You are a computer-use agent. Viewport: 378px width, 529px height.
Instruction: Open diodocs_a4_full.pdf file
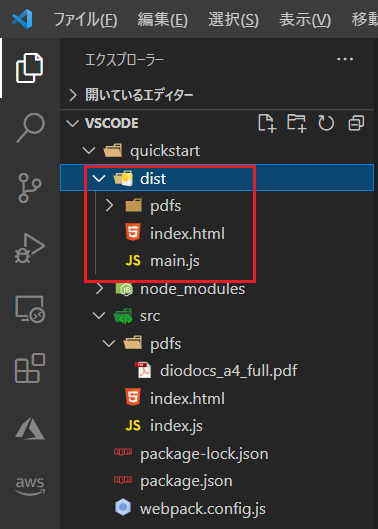coord(228,370)
